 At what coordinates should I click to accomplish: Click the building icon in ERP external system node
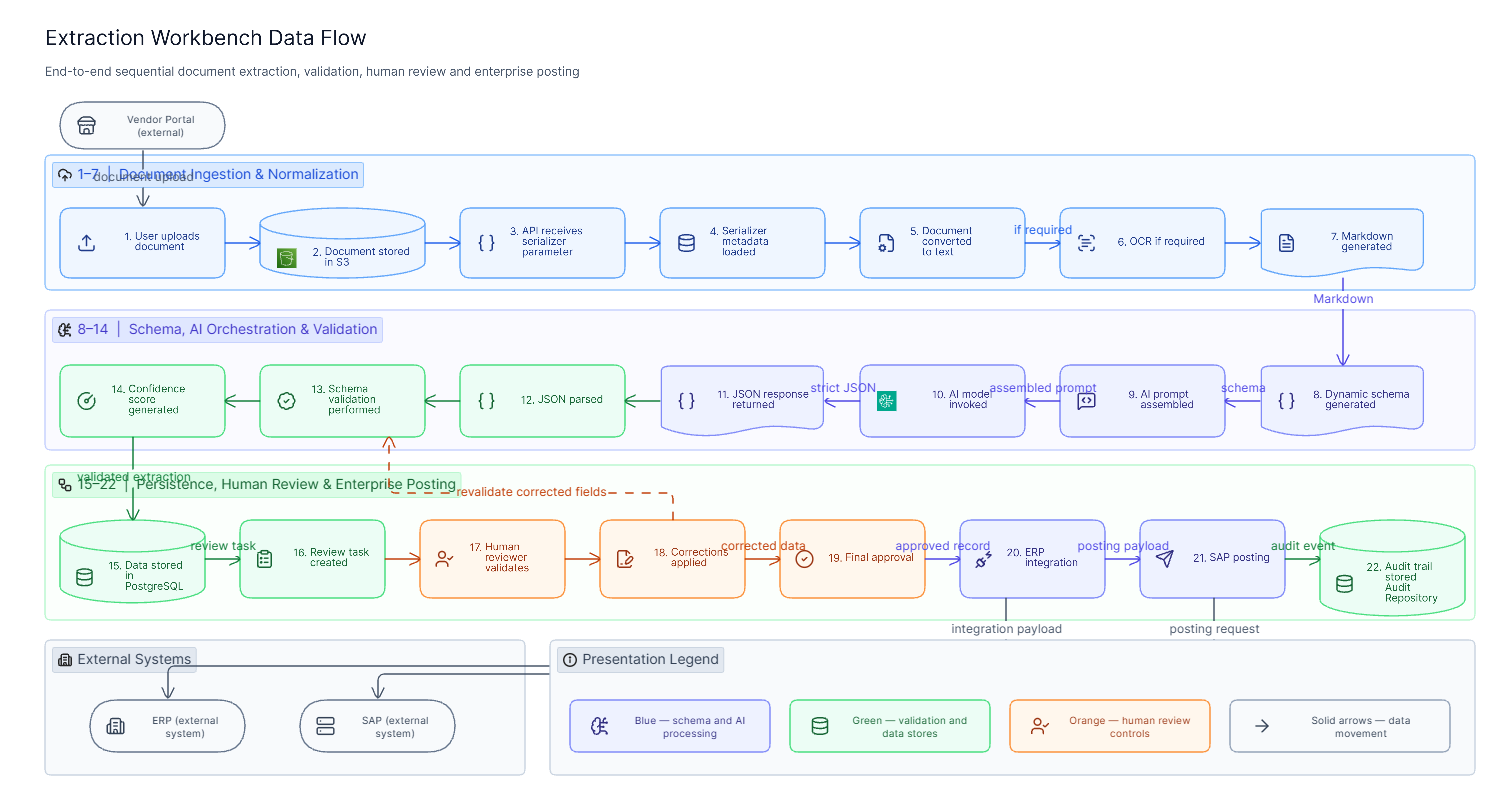point(117,726)
